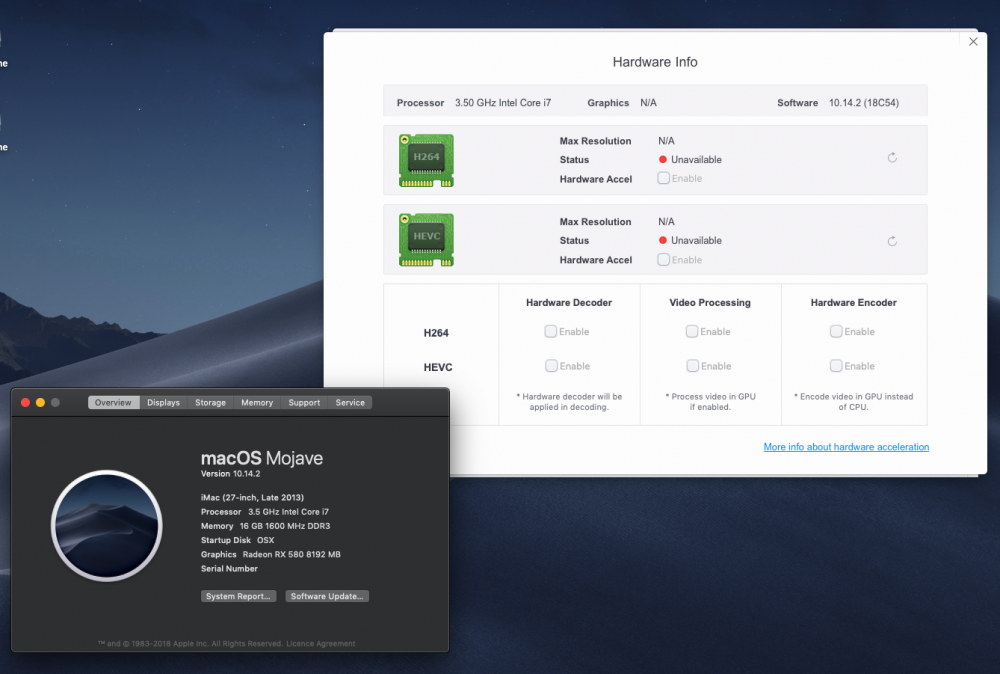This screenshot has height=674, width=1000.
Task: Click the Serial Number label
Action: coord(230,569)
